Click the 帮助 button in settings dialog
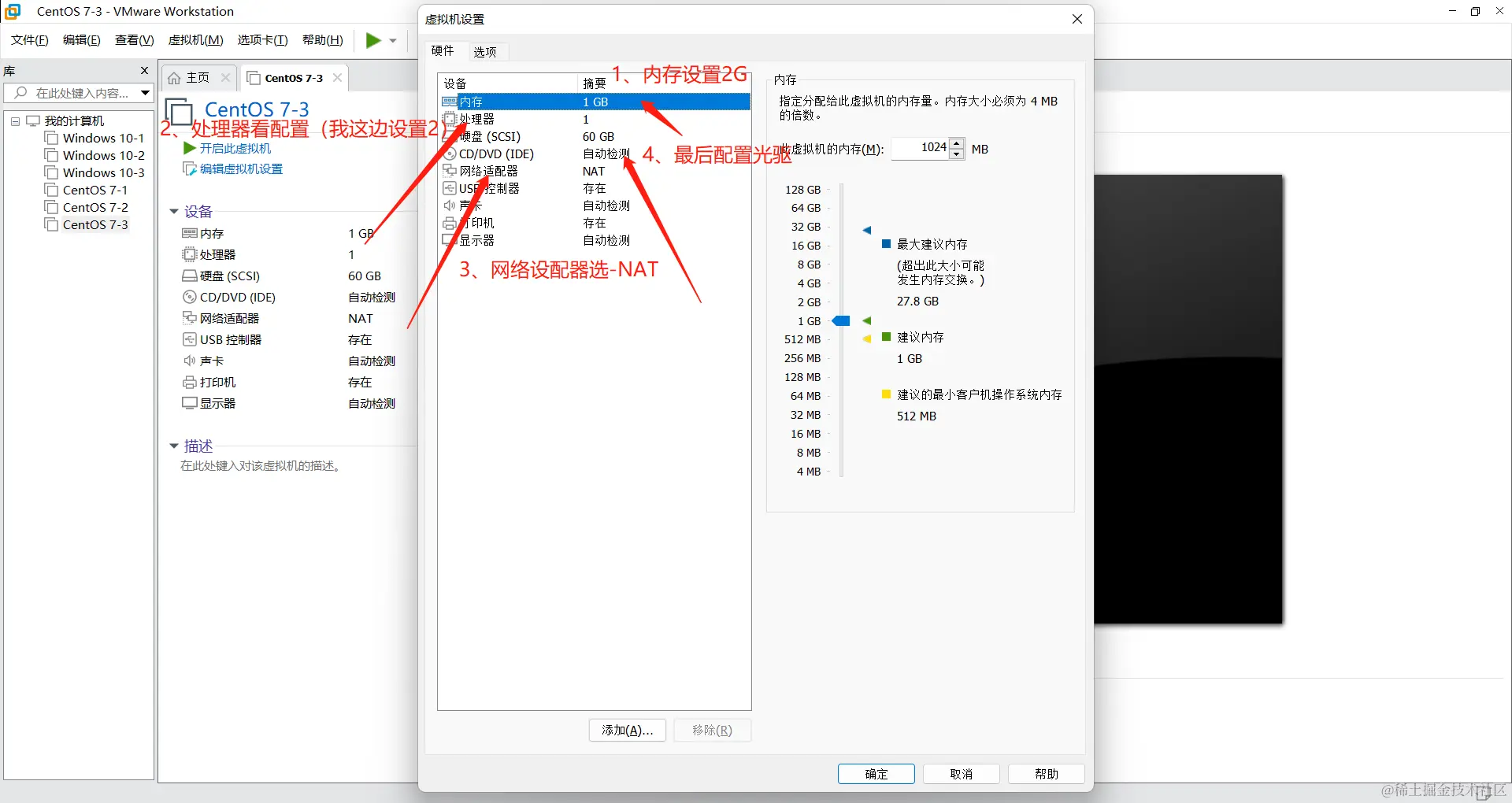This screenshot has width=1512, height=803. point(1047,774)
